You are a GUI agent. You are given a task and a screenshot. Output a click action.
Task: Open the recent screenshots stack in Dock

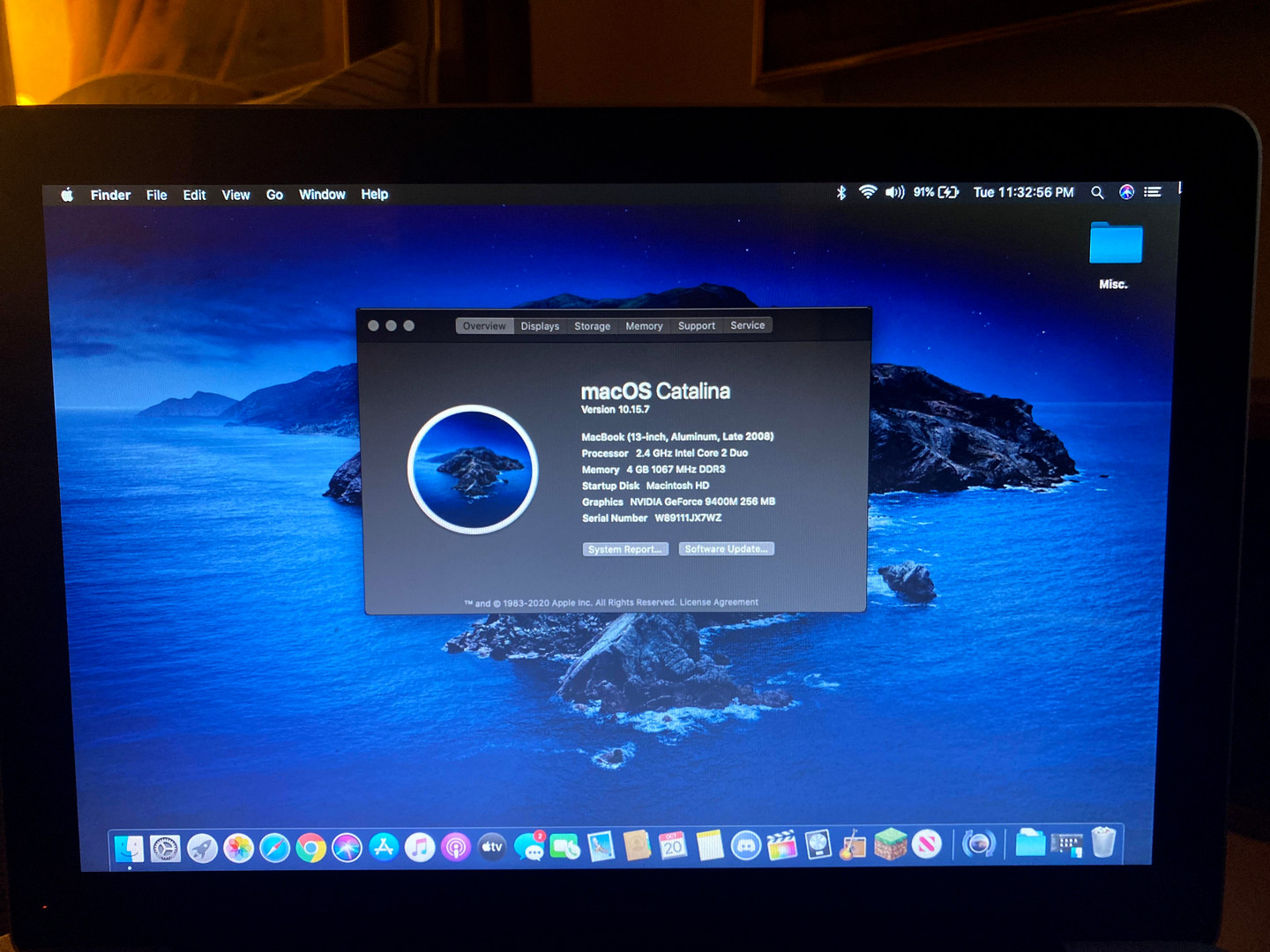pos(1066,844)
